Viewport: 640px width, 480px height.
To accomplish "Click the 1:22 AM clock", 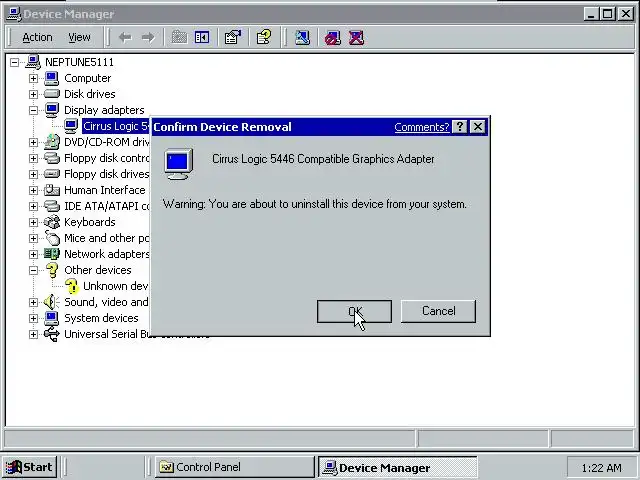I will (x=602, y=468).
